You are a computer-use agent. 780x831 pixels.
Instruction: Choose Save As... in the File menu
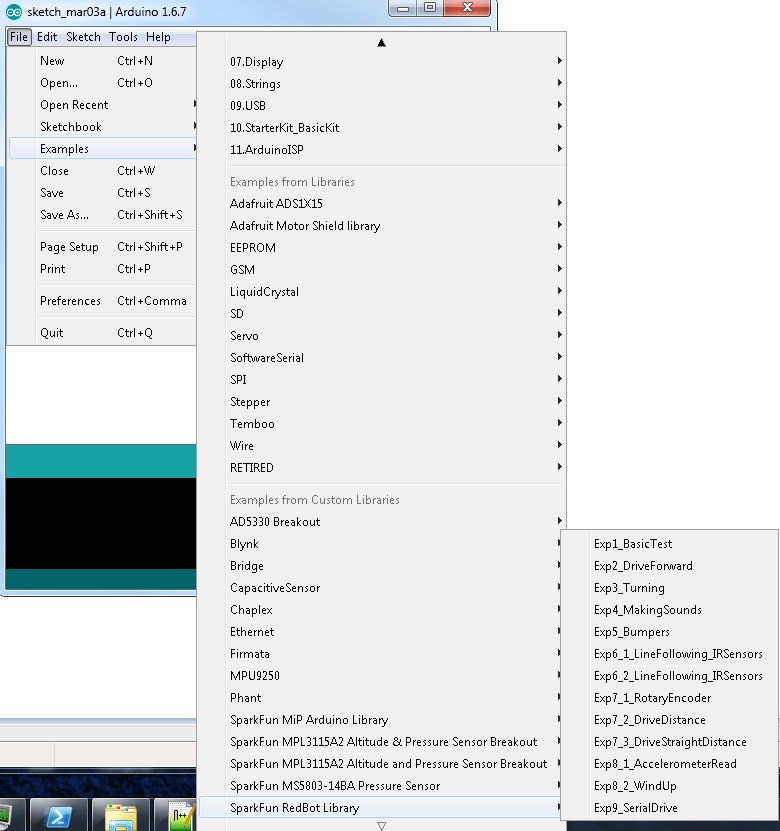click(x=103, y=215)
